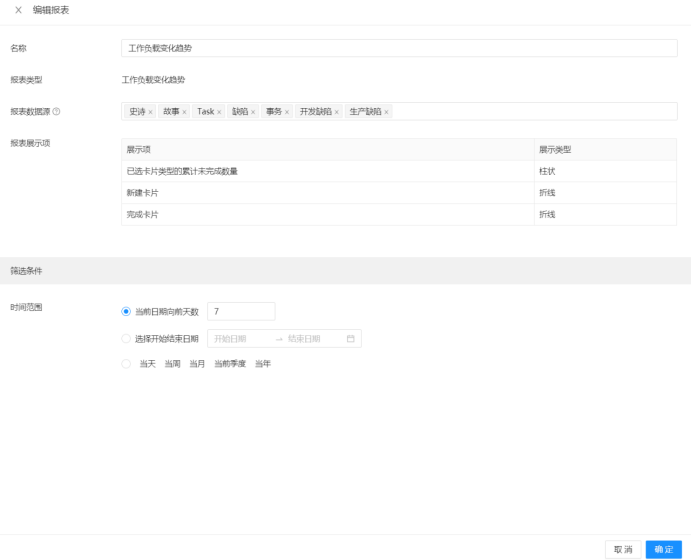
Task: Remove the Task tag
Action: (x=219, y=112)
